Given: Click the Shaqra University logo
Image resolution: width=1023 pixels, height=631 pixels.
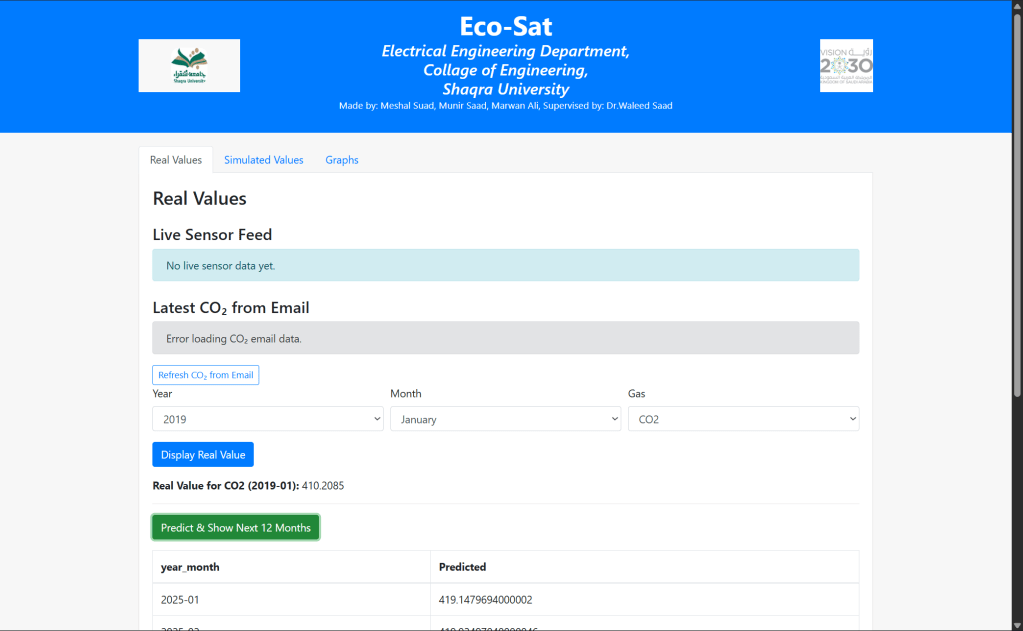Looking at the screenshot, I should coord(189,66).
